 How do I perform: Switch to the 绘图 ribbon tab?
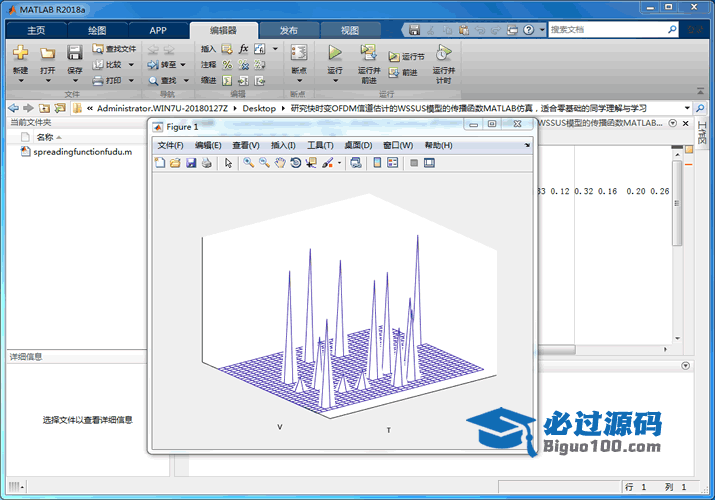pos(97,30)
